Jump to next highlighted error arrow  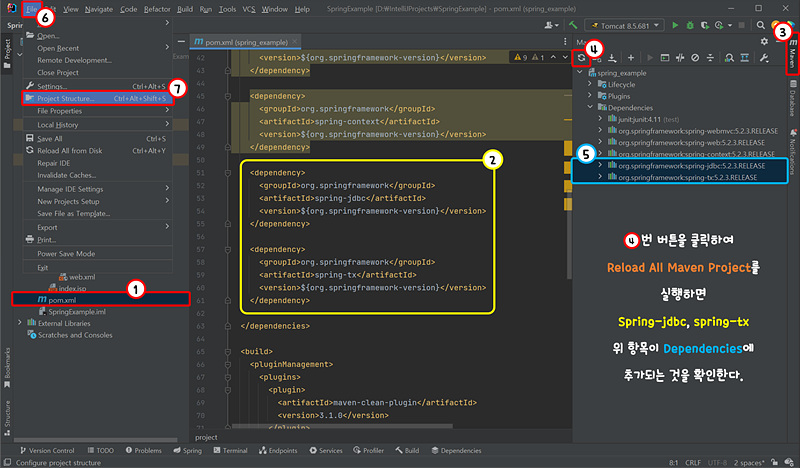point(565,57)
